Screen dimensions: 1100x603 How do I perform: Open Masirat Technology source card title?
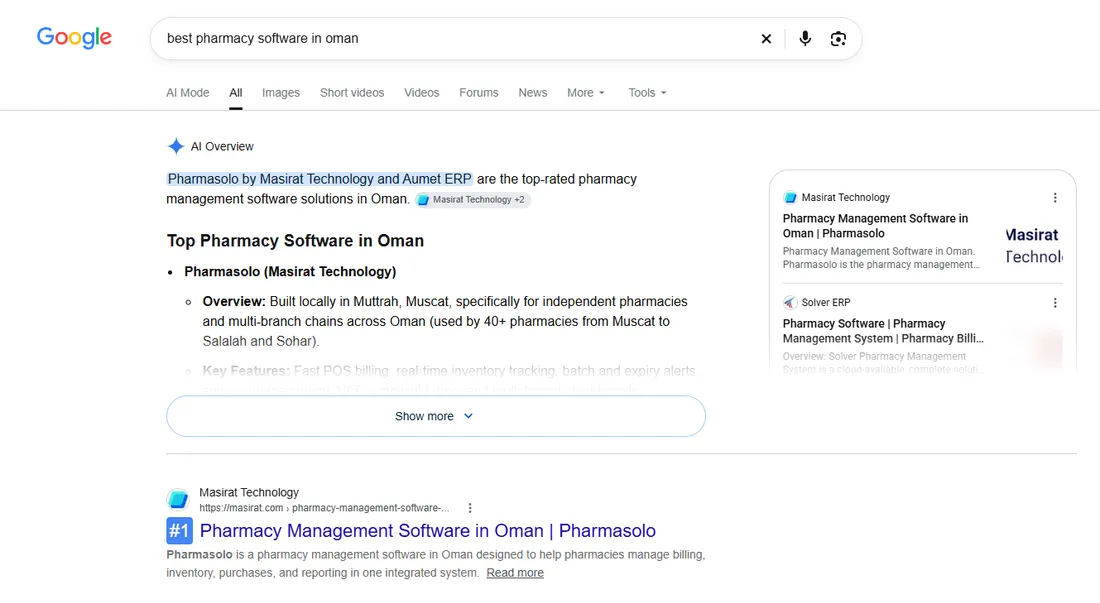click(x=875, y=226)
